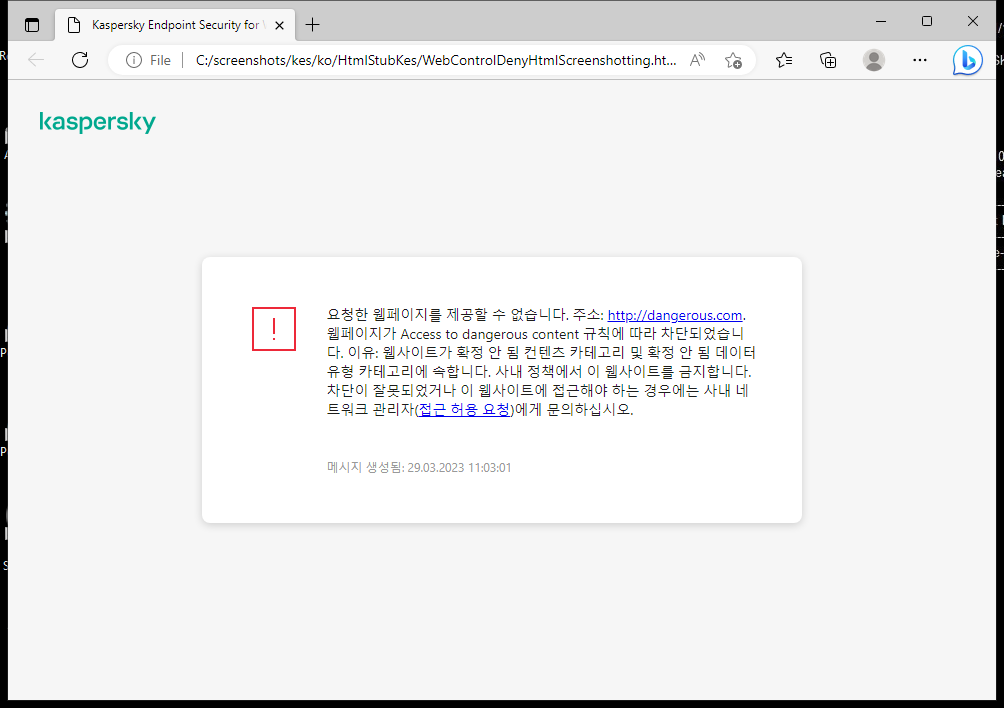Click the back navigation arrow
The height and width of the screenshot is (708, 1004).
(x=36, y=60)
